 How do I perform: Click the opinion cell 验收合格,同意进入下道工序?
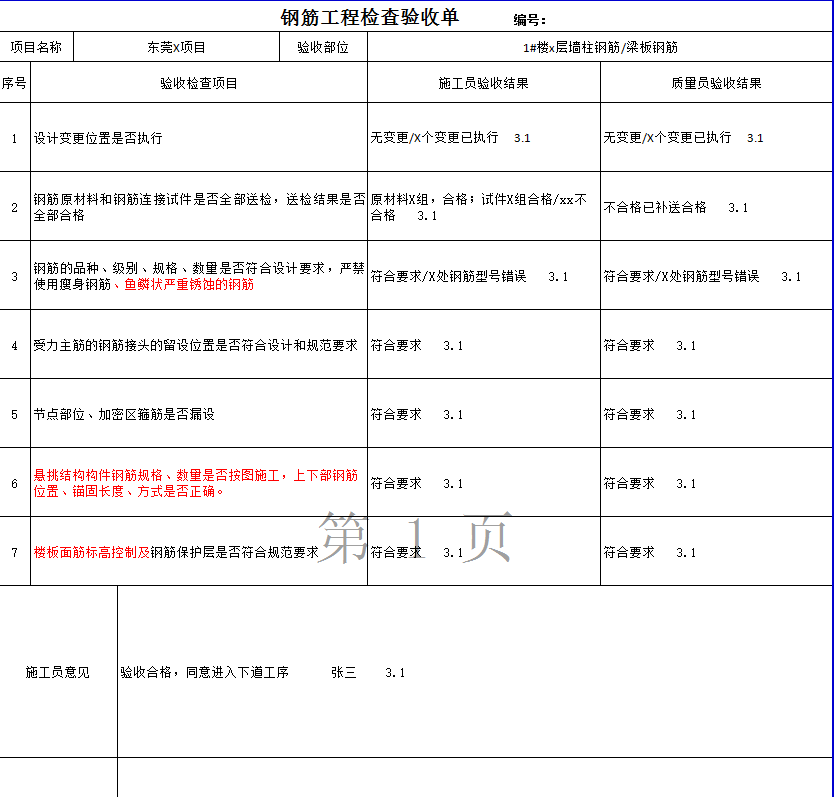[x=475, y=672]
